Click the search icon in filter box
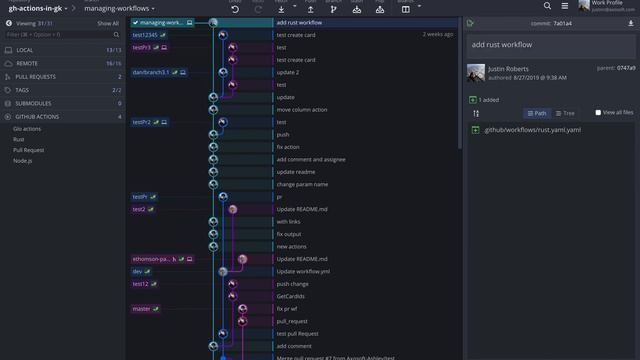640x360 pixels. (x=116, y=35)
